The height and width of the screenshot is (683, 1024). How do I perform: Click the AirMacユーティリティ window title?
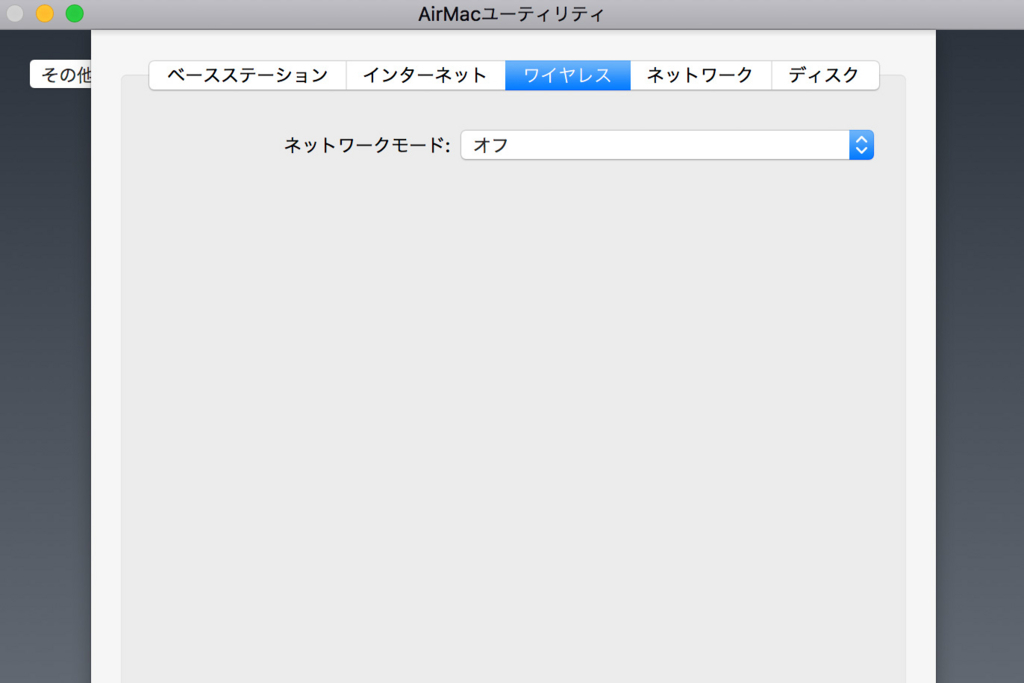511,14
